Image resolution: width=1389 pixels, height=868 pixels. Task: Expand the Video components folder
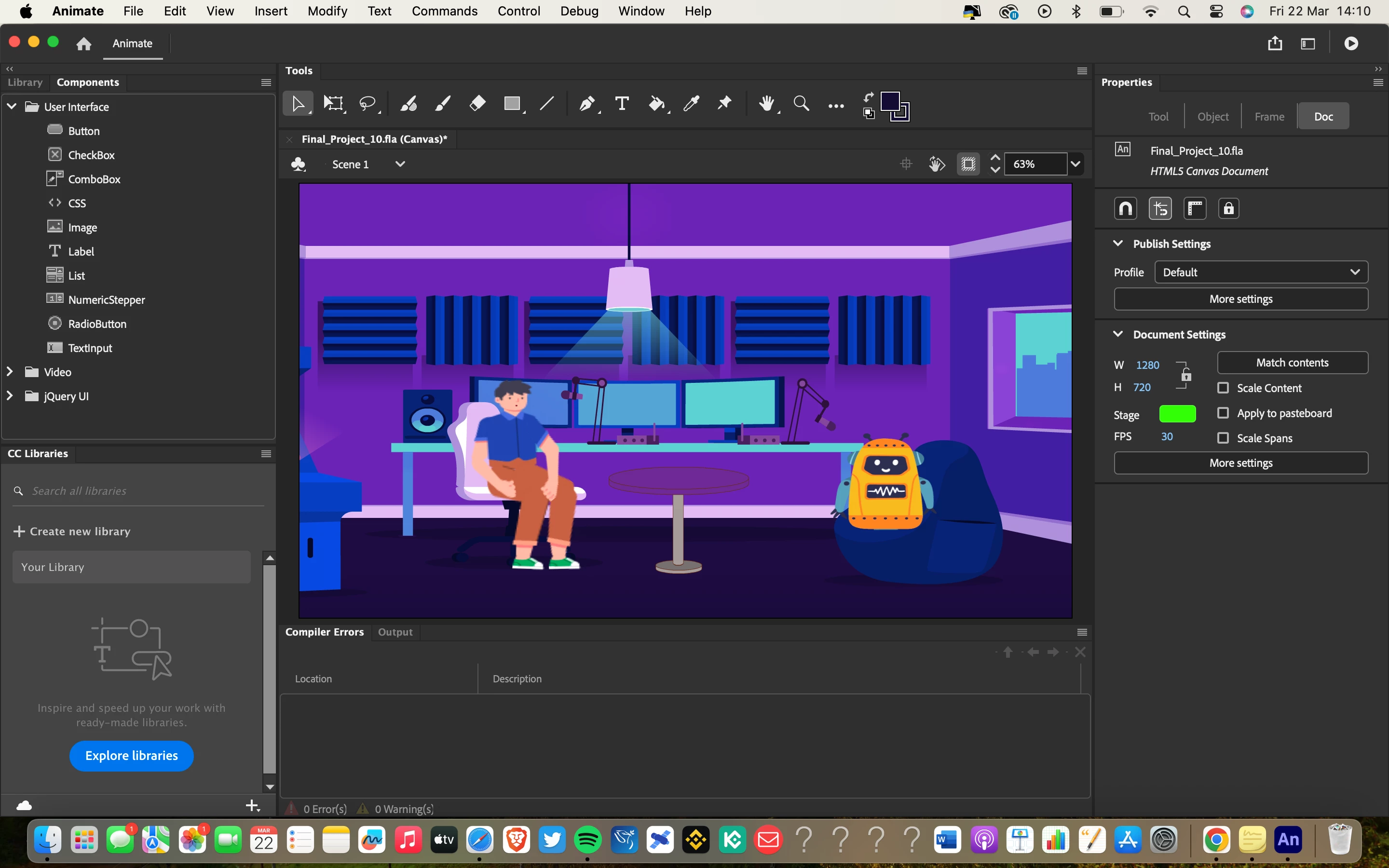10,372
